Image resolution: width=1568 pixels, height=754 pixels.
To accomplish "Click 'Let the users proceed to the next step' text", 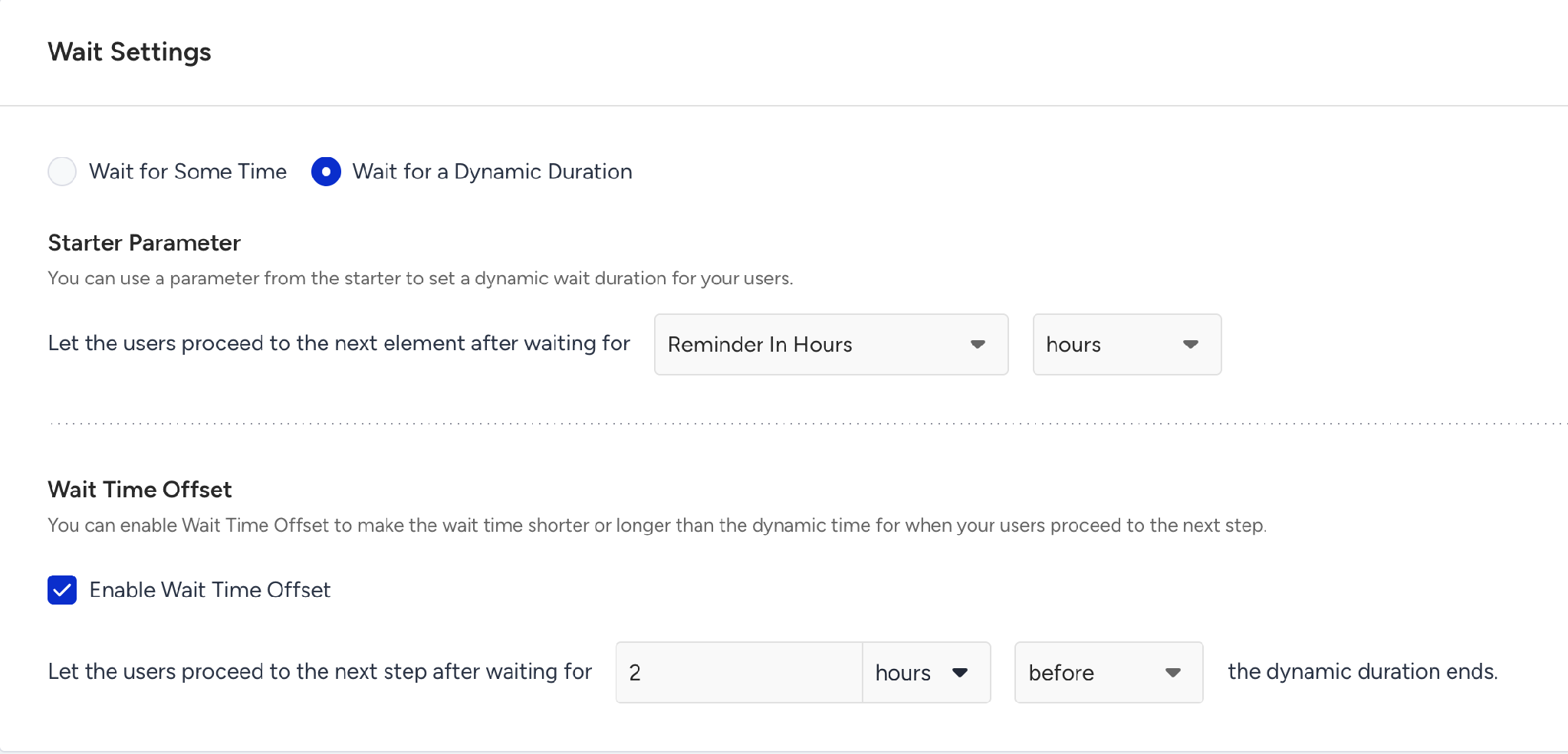I will point(320,671).
